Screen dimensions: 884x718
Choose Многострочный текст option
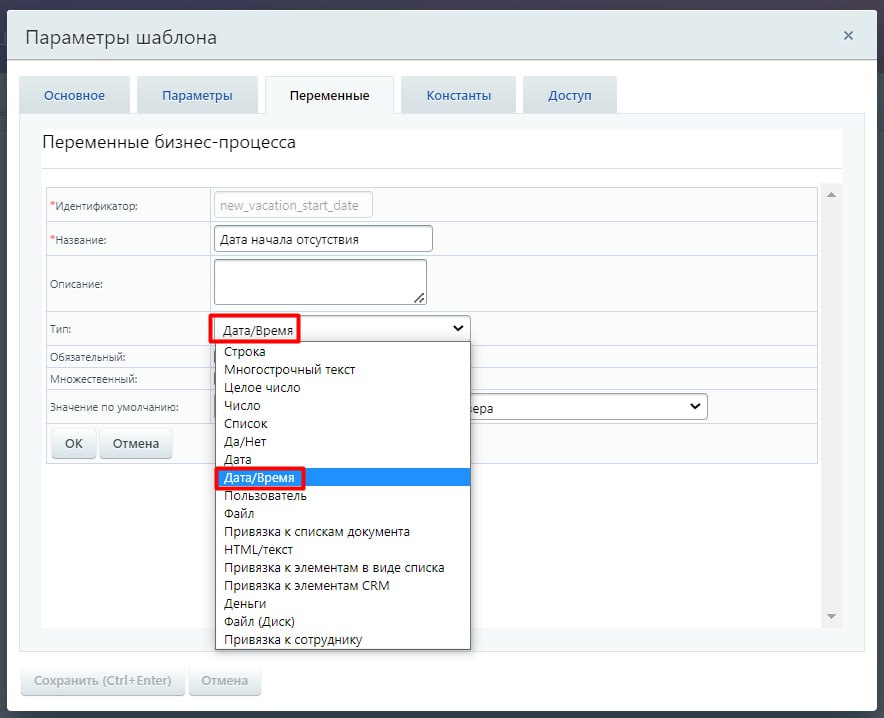click(289, 370)
